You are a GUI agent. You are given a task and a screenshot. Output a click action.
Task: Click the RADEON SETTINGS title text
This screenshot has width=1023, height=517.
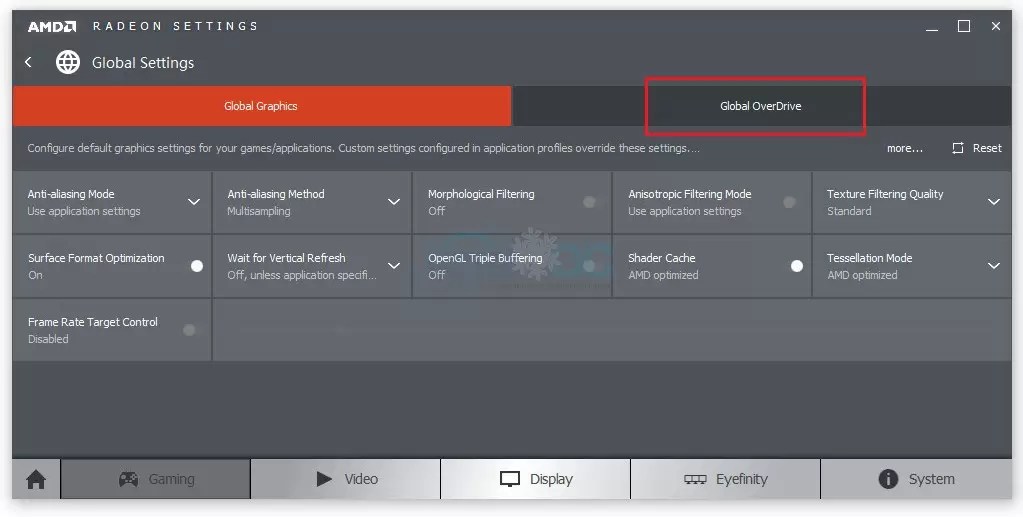[x=176, y=26]
